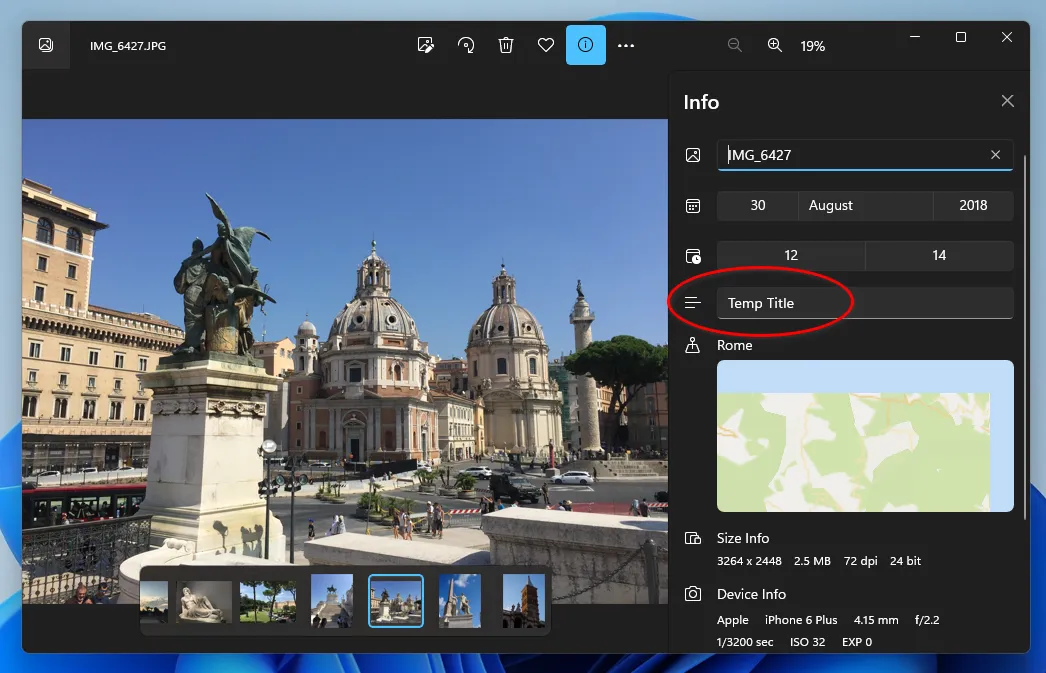Image resolution: width=1046 pixels, height=673 pixels.
Task: Click the ISO 32 value
Action: pyautogui.click(x=807, y=642)
